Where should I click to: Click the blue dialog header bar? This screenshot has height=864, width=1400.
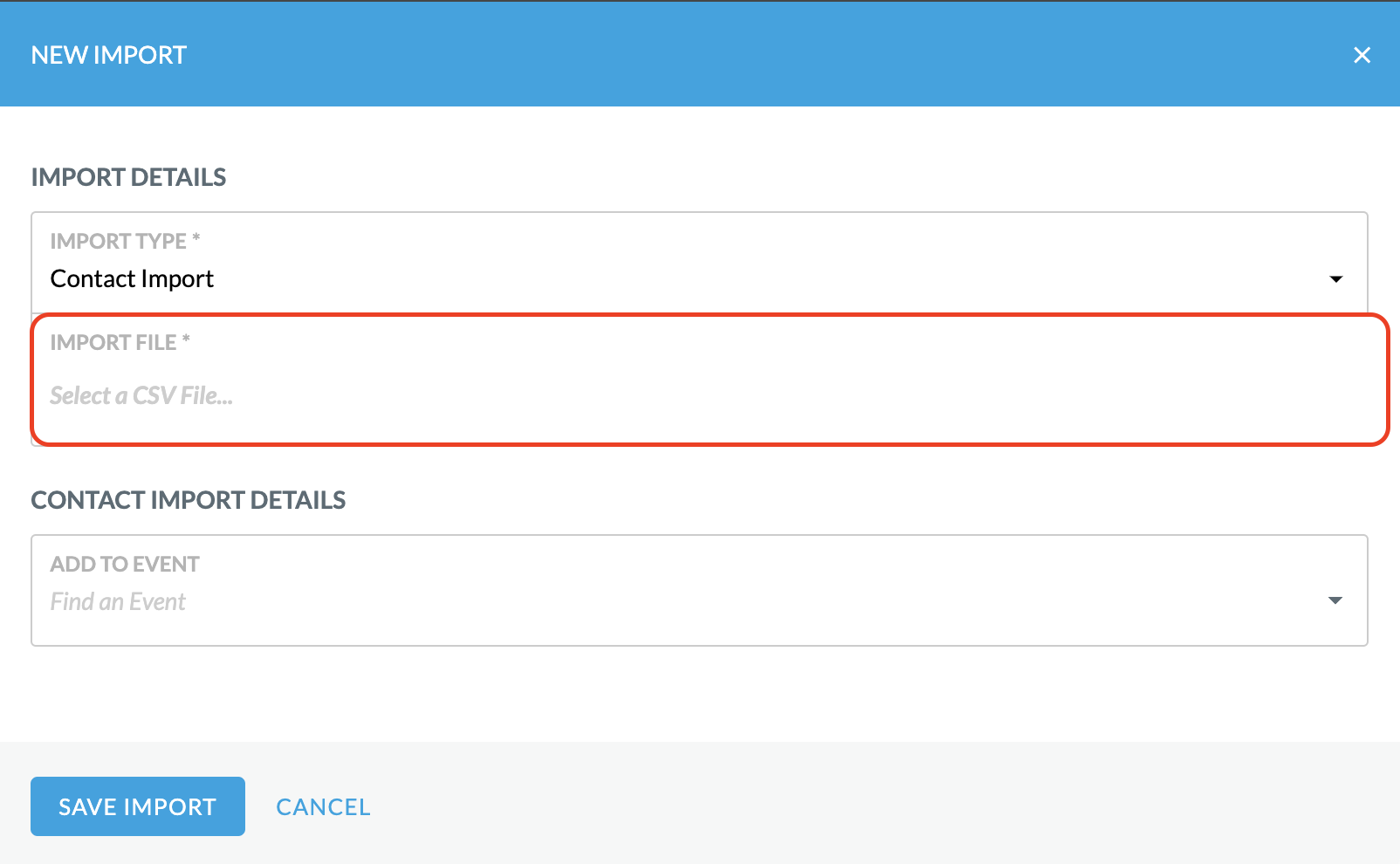click(x=700, y=54)
